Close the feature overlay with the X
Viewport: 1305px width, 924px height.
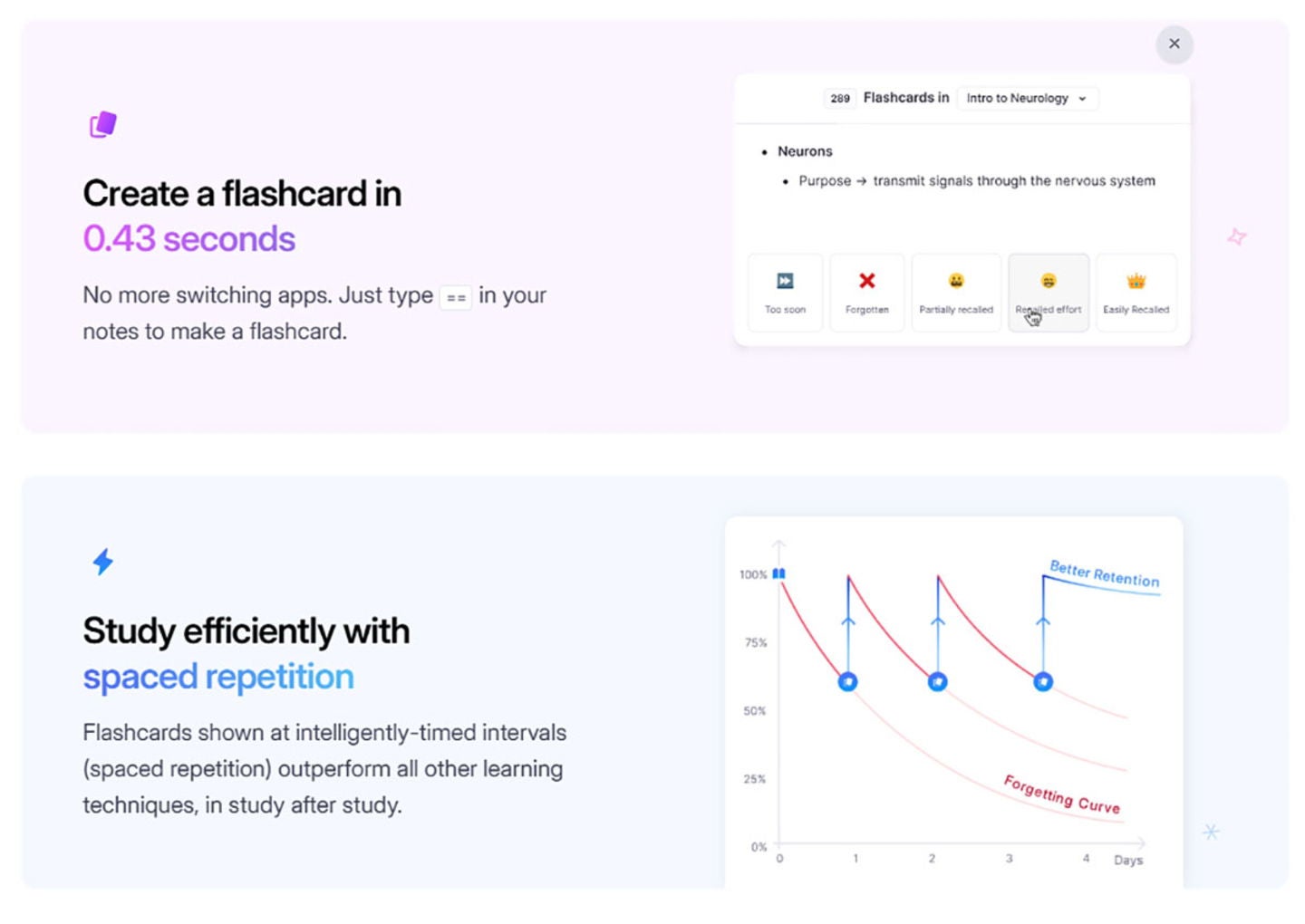1174,44
